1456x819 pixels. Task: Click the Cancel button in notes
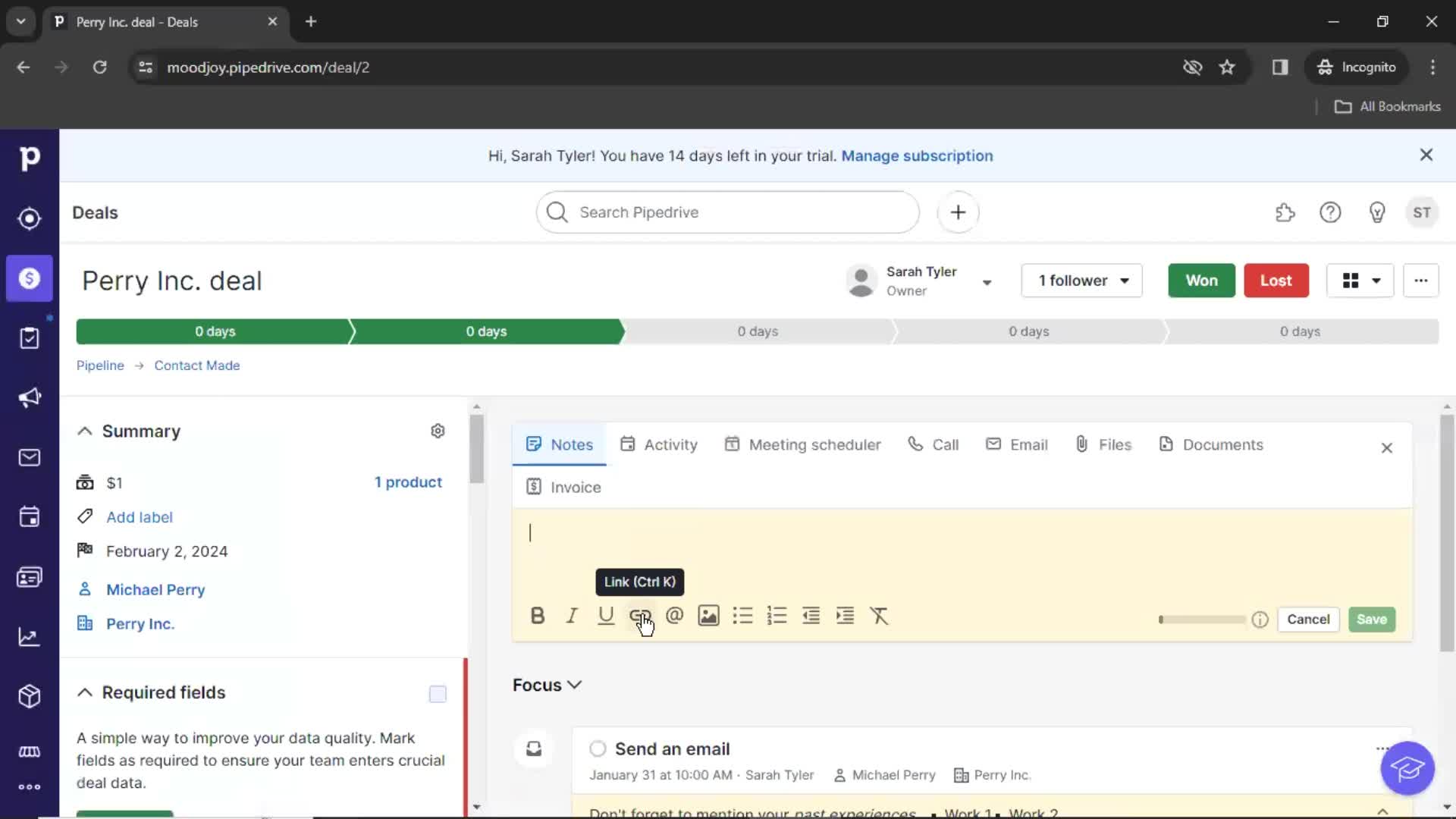[1308, 618]
